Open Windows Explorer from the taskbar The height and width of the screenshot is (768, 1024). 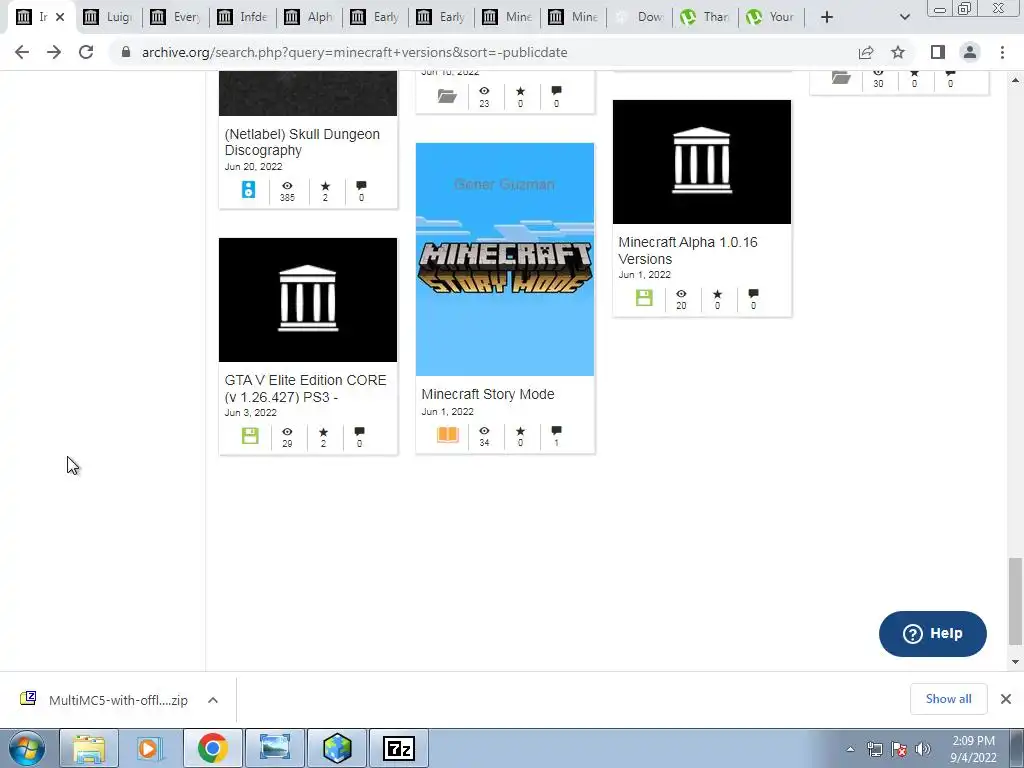(89, 748)
